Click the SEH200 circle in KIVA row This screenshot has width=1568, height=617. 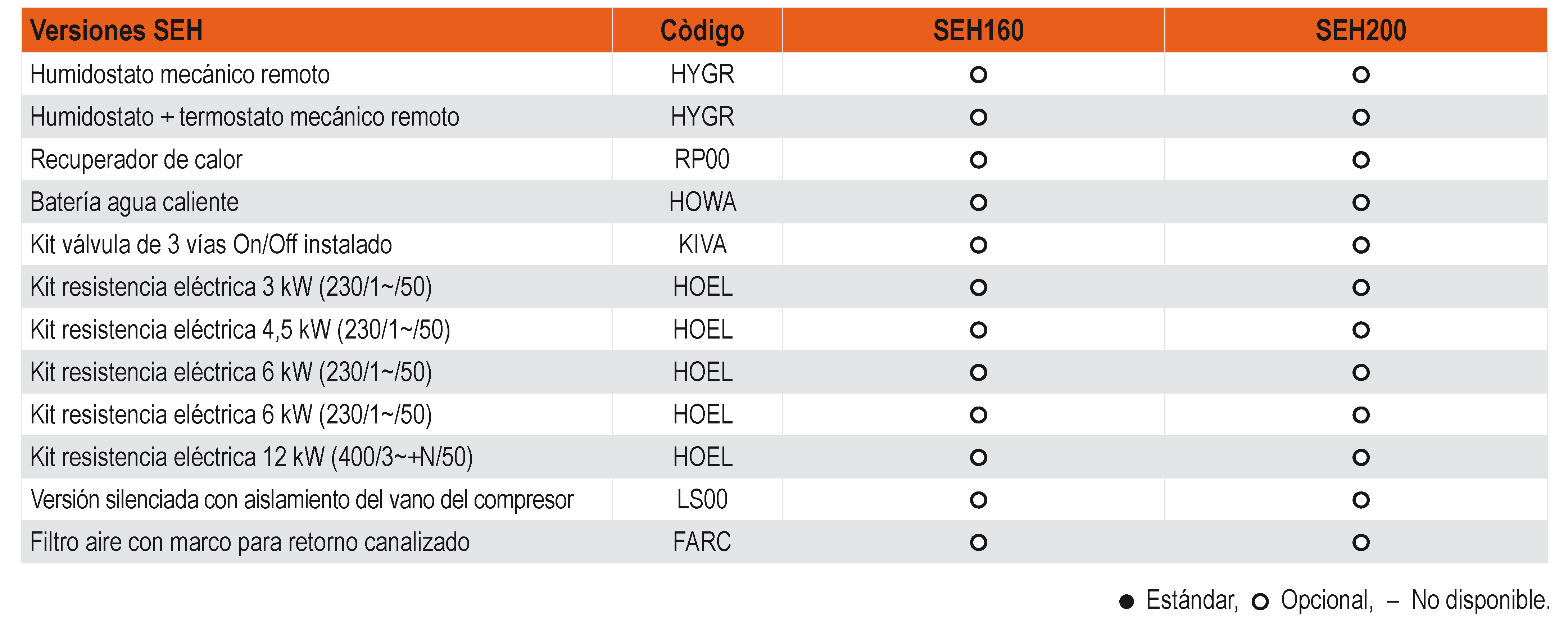tap(1360, 245)
